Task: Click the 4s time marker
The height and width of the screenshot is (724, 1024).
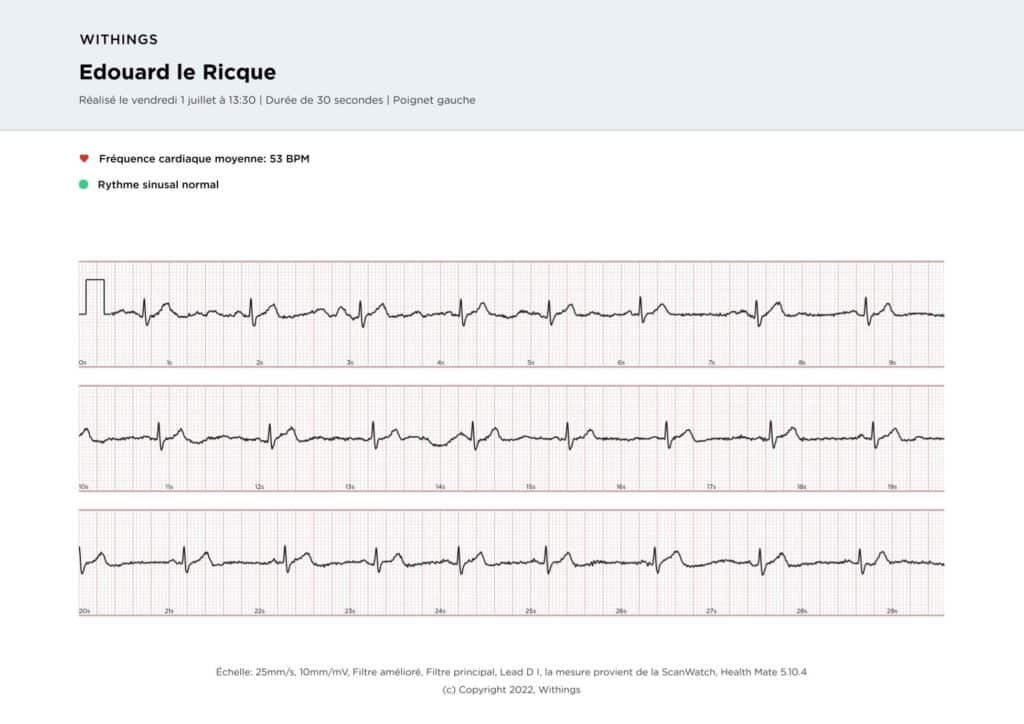Action: click(441, 362)
